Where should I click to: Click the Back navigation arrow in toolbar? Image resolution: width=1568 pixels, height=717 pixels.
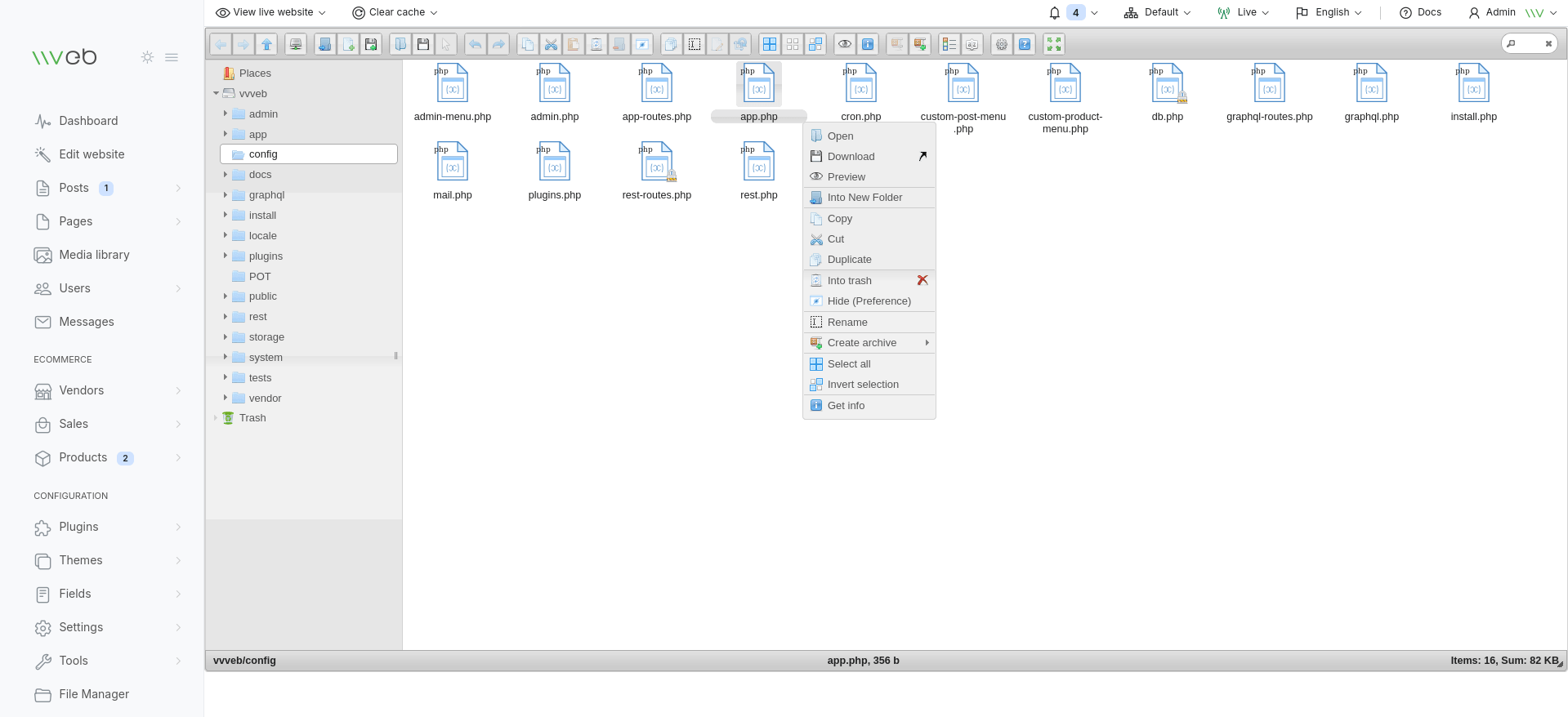point(221,44)
